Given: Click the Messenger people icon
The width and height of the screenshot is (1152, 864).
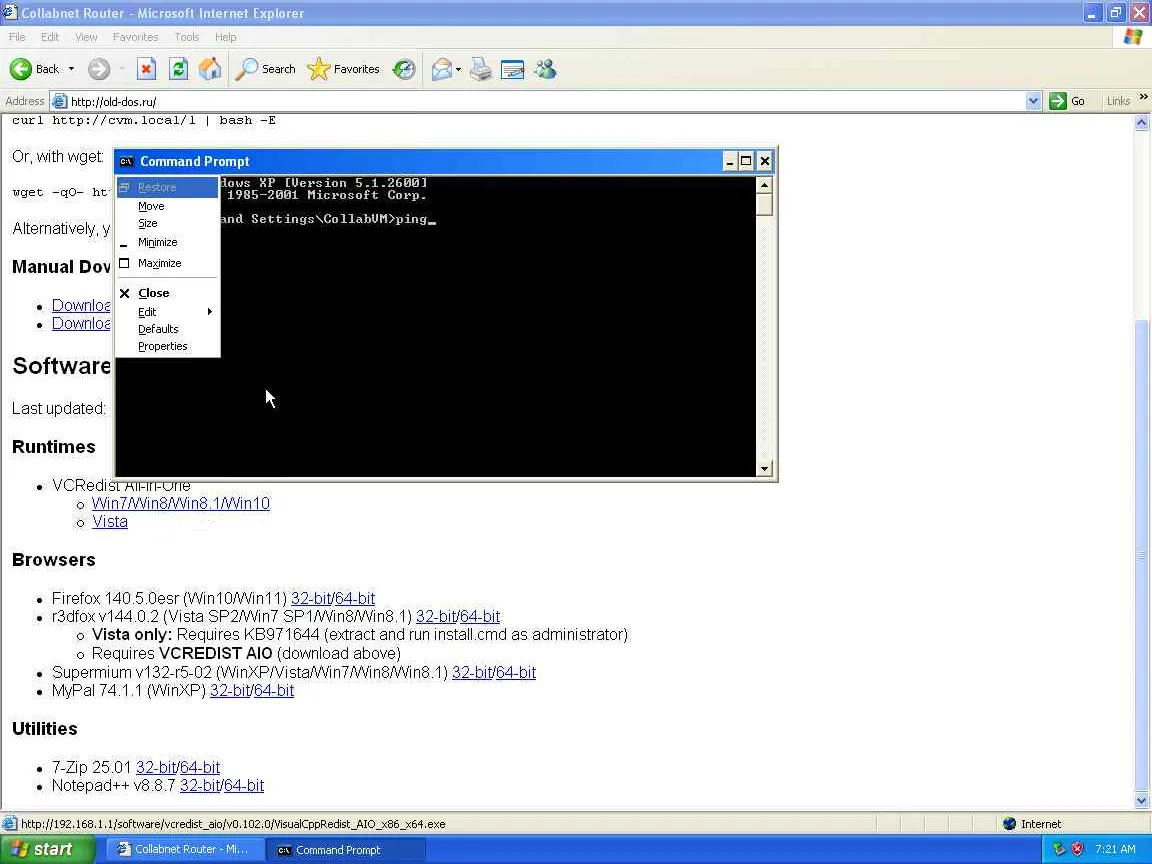Looking at the screenshot, I should [x=546, y=69].
